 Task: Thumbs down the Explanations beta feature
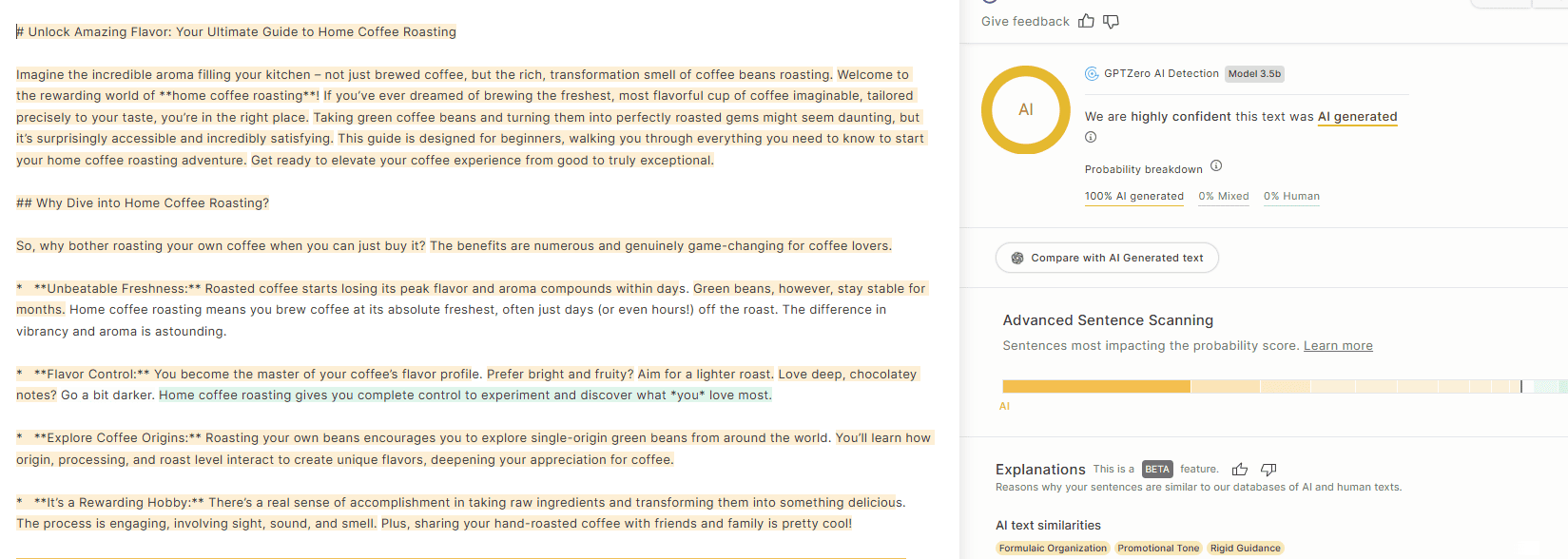[x=1268, y=469]
